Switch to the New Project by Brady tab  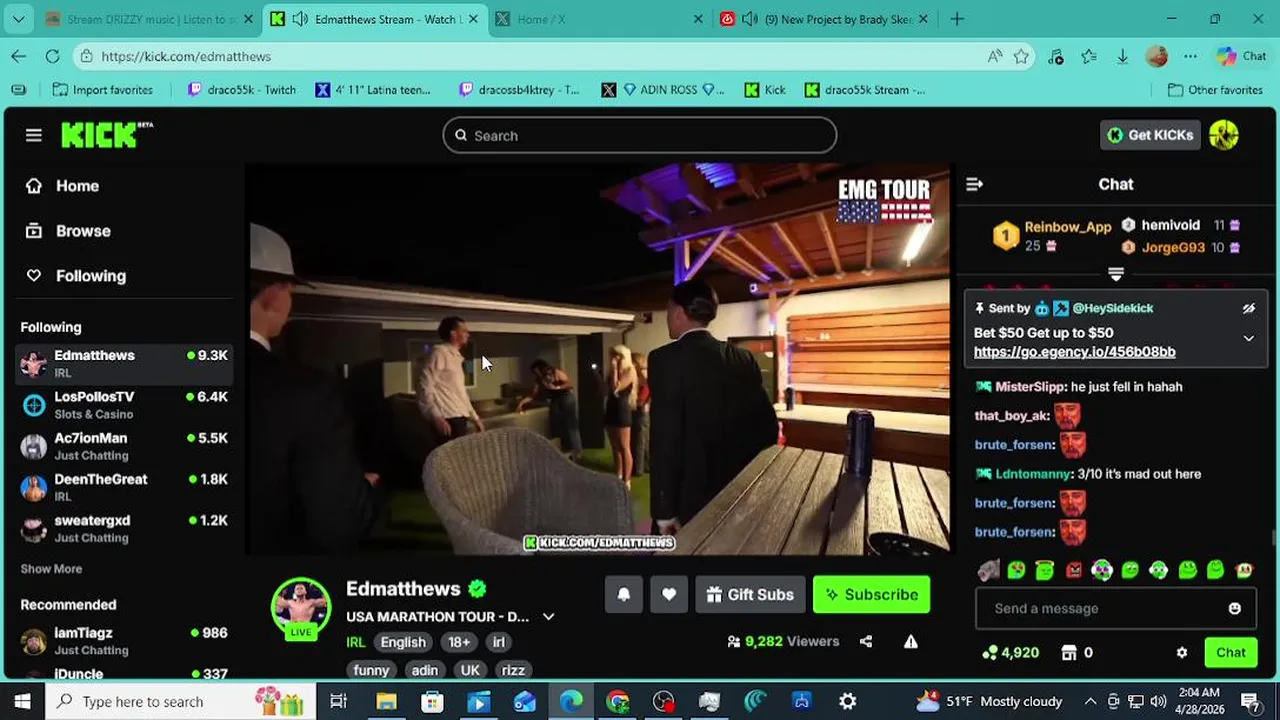(826, 19)
